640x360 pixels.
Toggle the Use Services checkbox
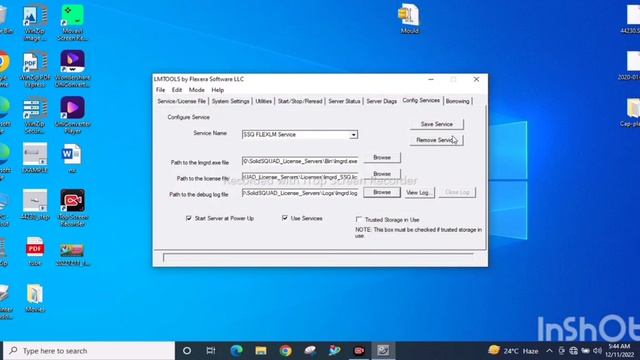284,218
